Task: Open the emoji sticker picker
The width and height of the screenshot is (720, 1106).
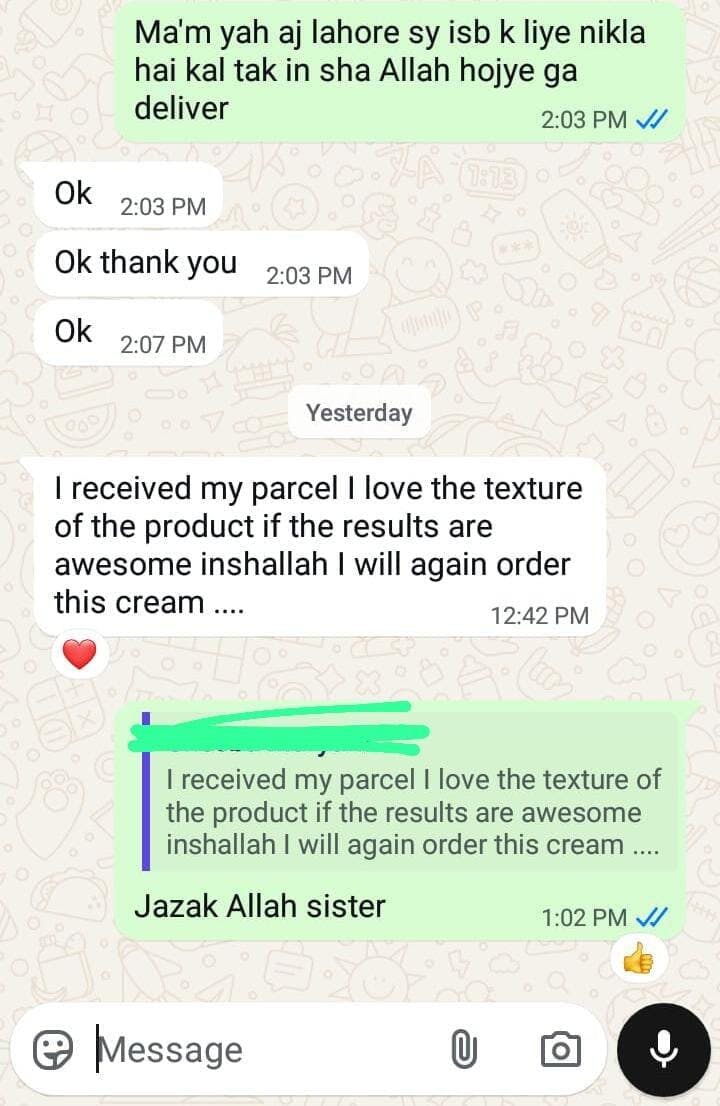Action: click(x=53, y=1050)
